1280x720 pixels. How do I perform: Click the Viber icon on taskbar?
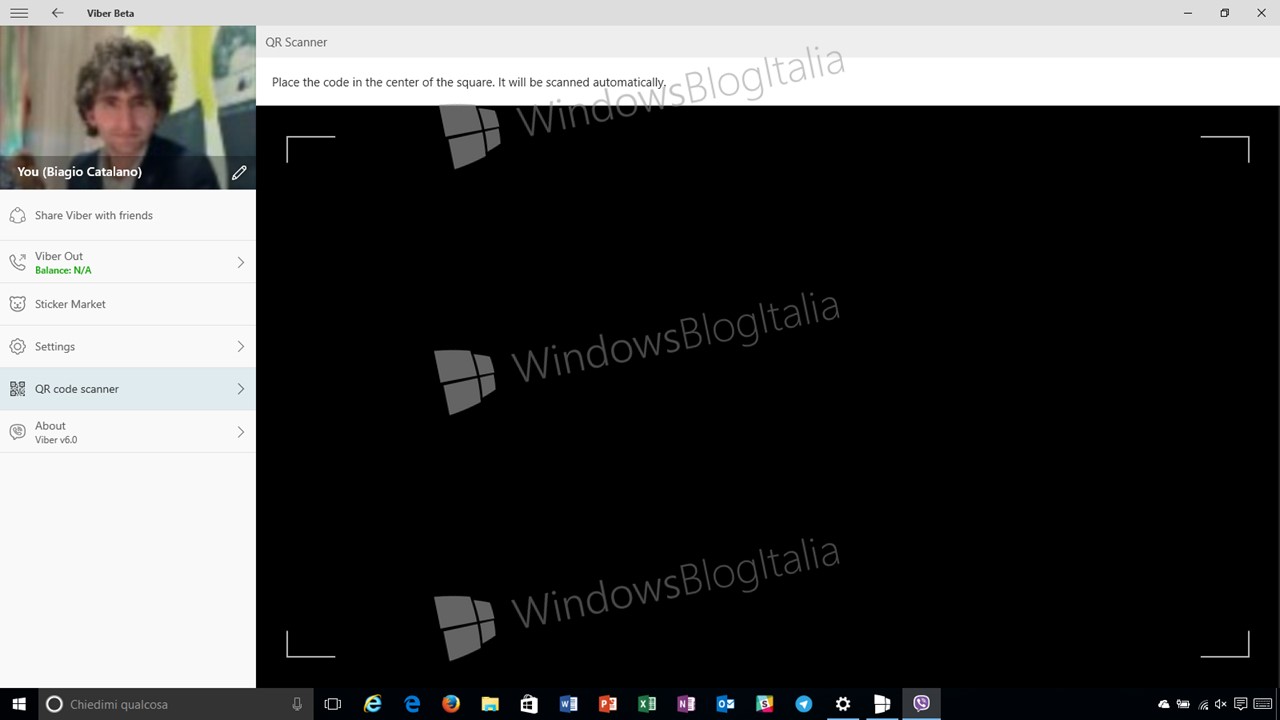coord(921,704)
